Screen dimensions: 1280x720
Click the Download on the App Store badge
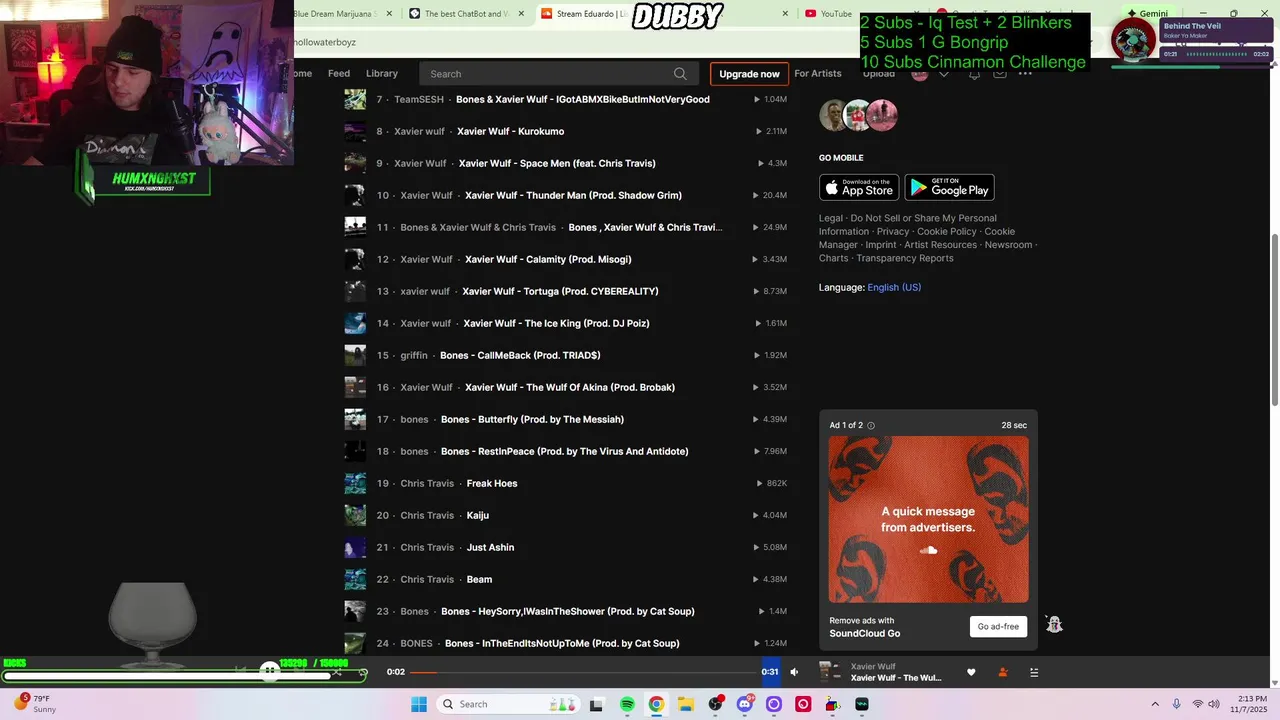click(859, 187)
